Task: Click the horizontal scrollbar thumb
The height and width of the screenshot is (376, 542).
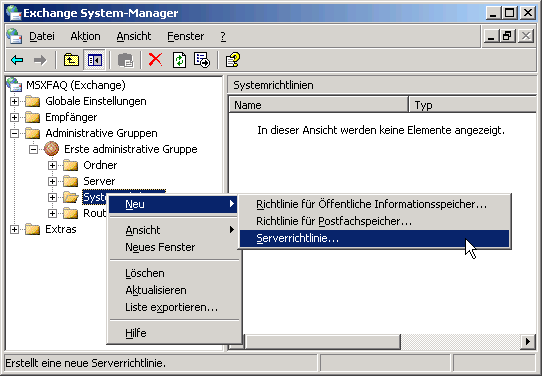Action: click(x=322, y=342)
